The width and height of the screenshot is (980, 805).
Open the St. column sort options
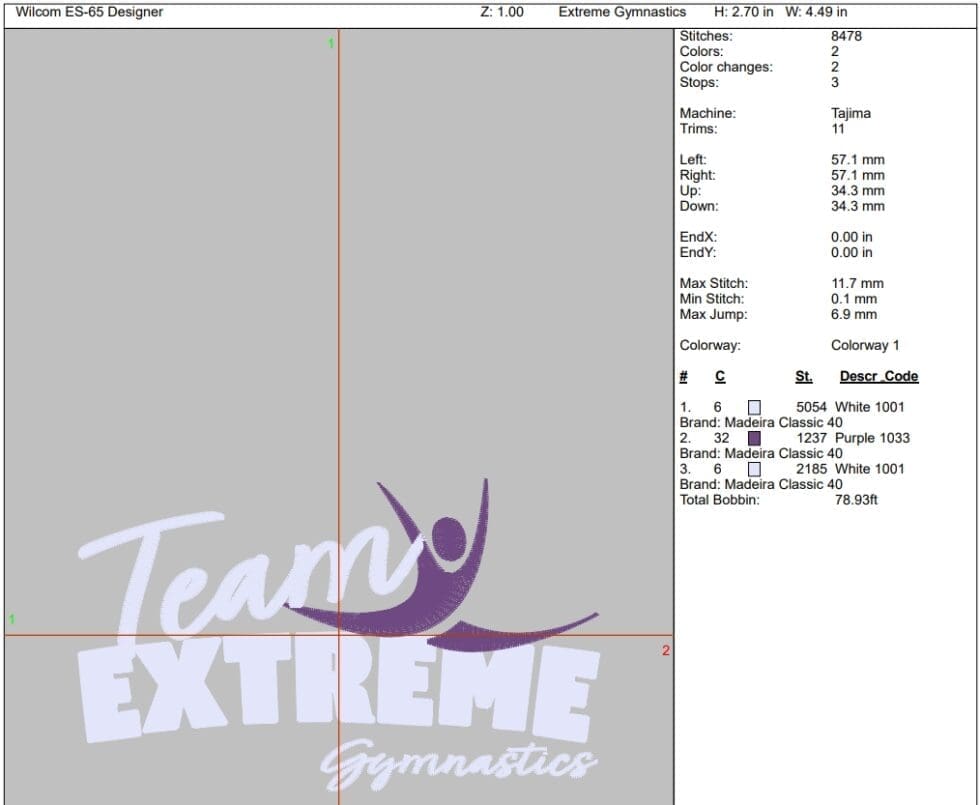[x=804, y=376]
